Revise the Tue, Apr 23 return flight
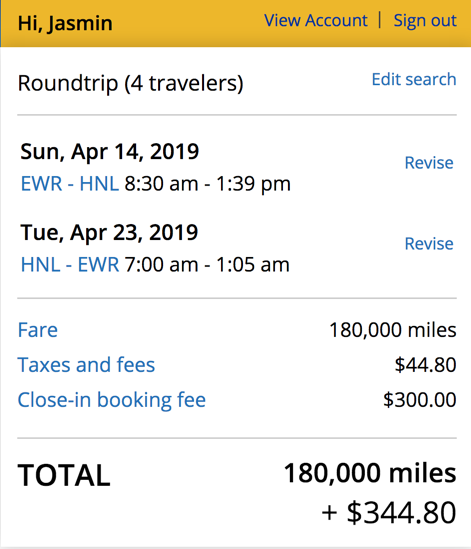471x549 pixels. tap(429, 243)
